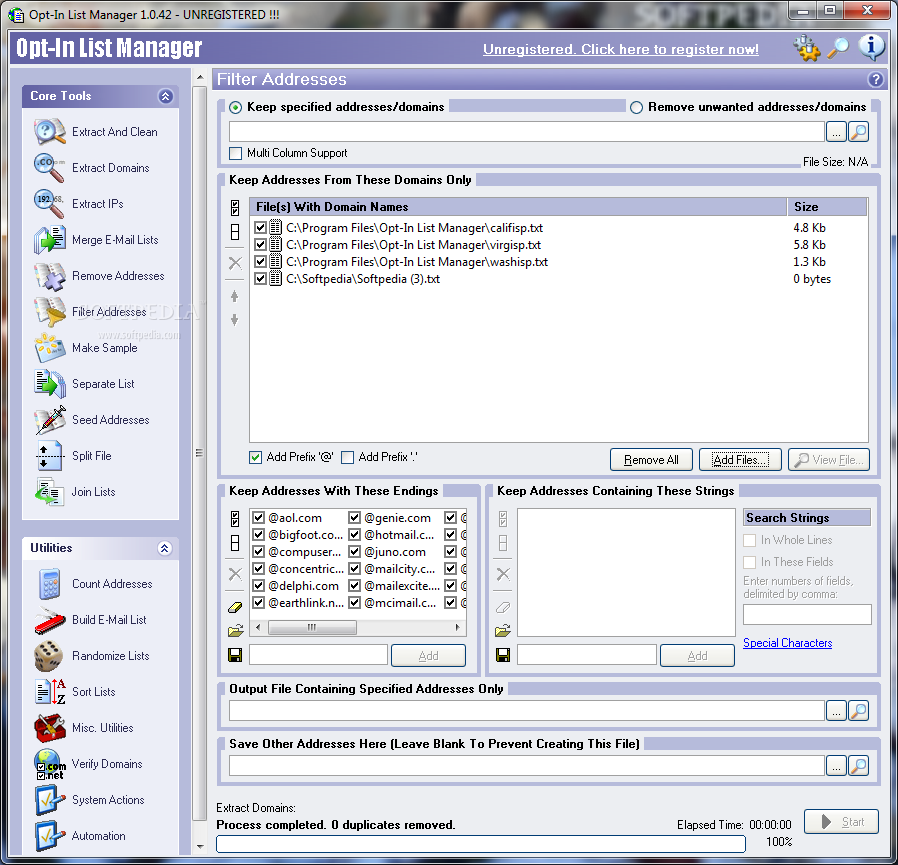Open the Extract Domains tool
The image size is (898, 865).
[x=92, y=168]
